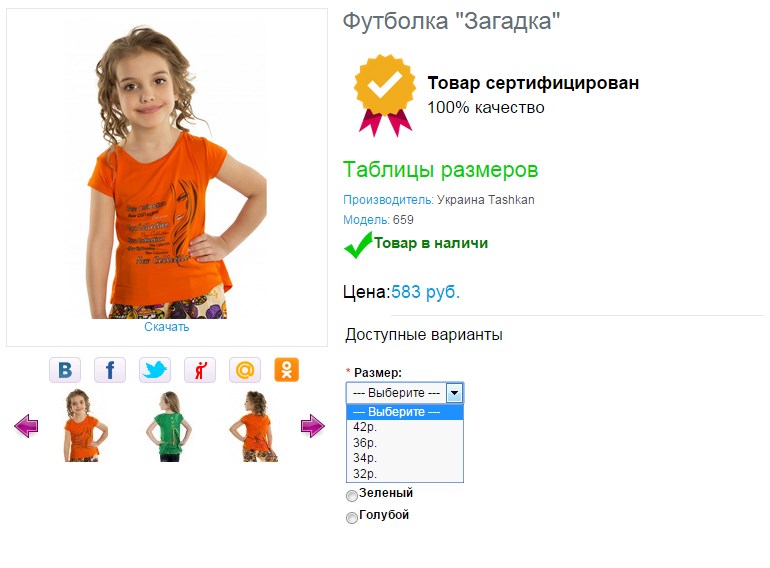Share via the Twitter bird icon
Viewport: 770px width, 568px height.
point(155,370)
